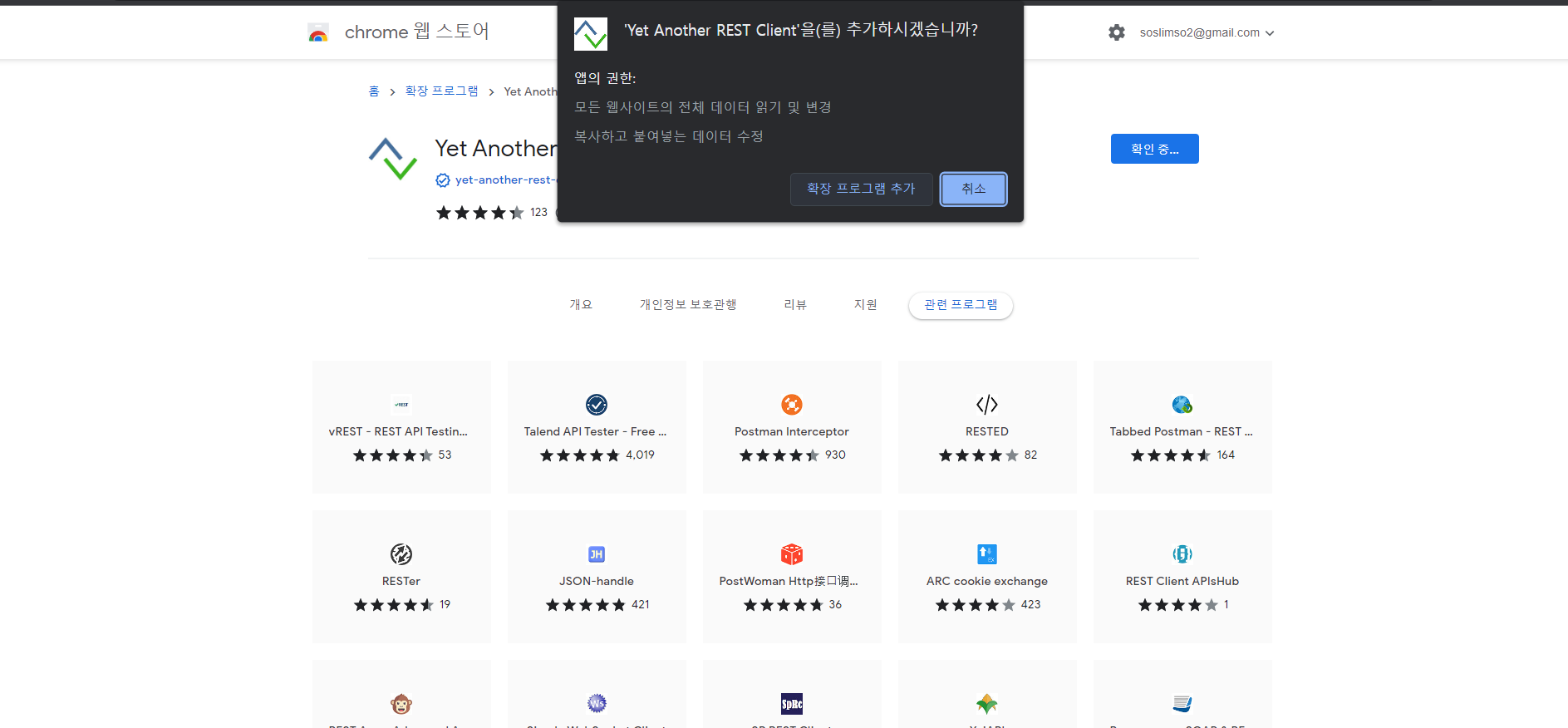1568x728 pixels.
Task: Confirm with the 확장 프로그램 추가 button
Action: pyautogui.click(x=861, y=189)
